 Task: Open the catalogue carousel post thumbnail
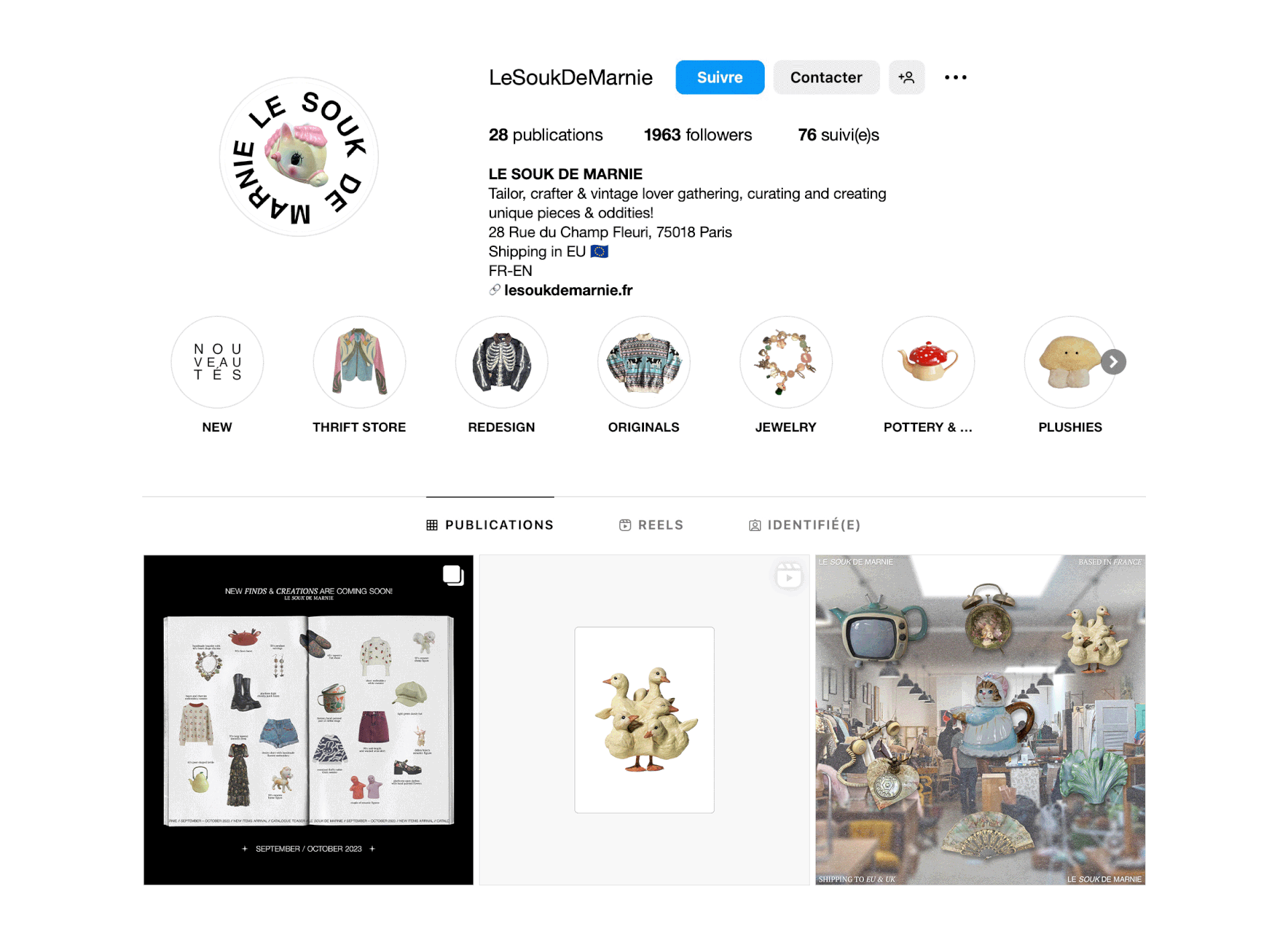[309, 719]
